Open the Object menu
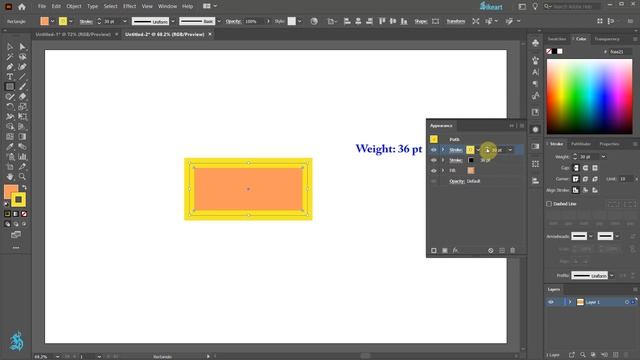This screenshot has width=640, height=360. [74, 7]
